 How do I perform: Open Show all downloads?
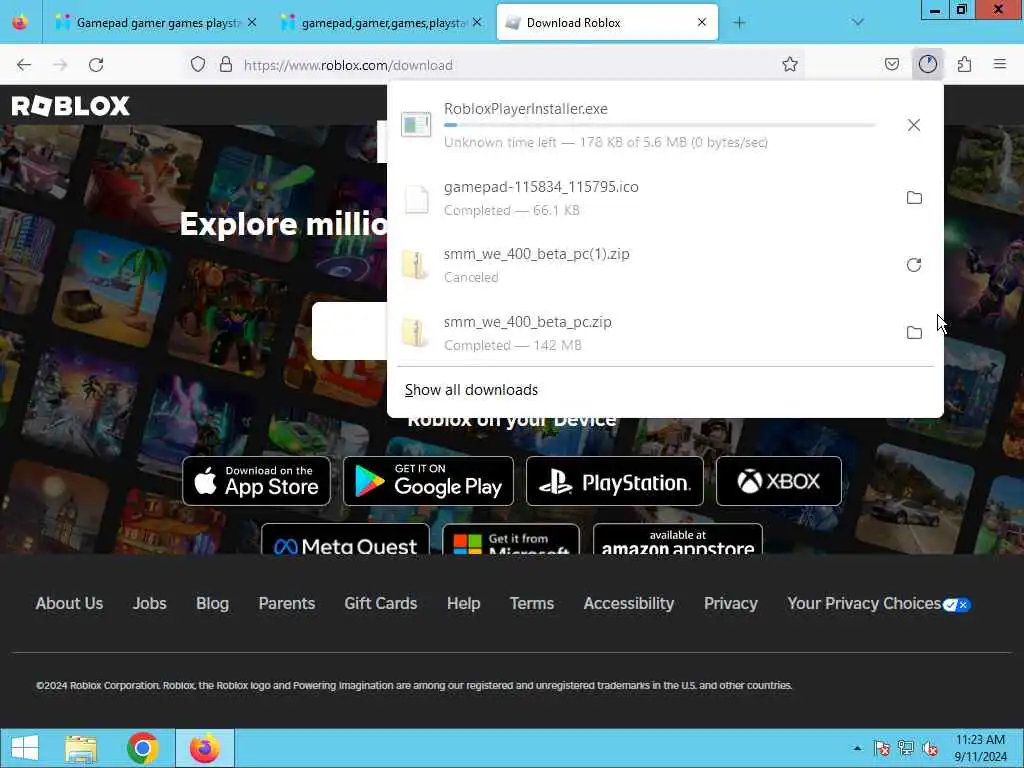[471, 390]
